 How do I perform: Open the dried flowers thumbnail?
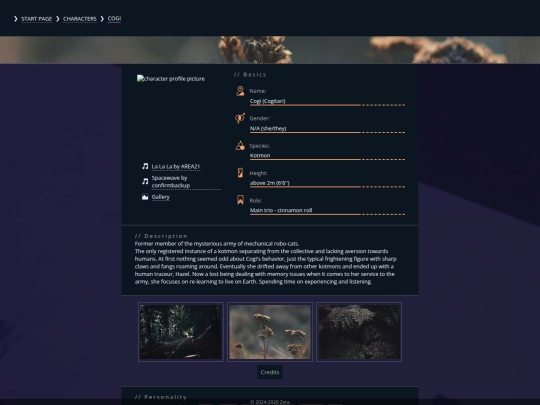tap(270, 332)
